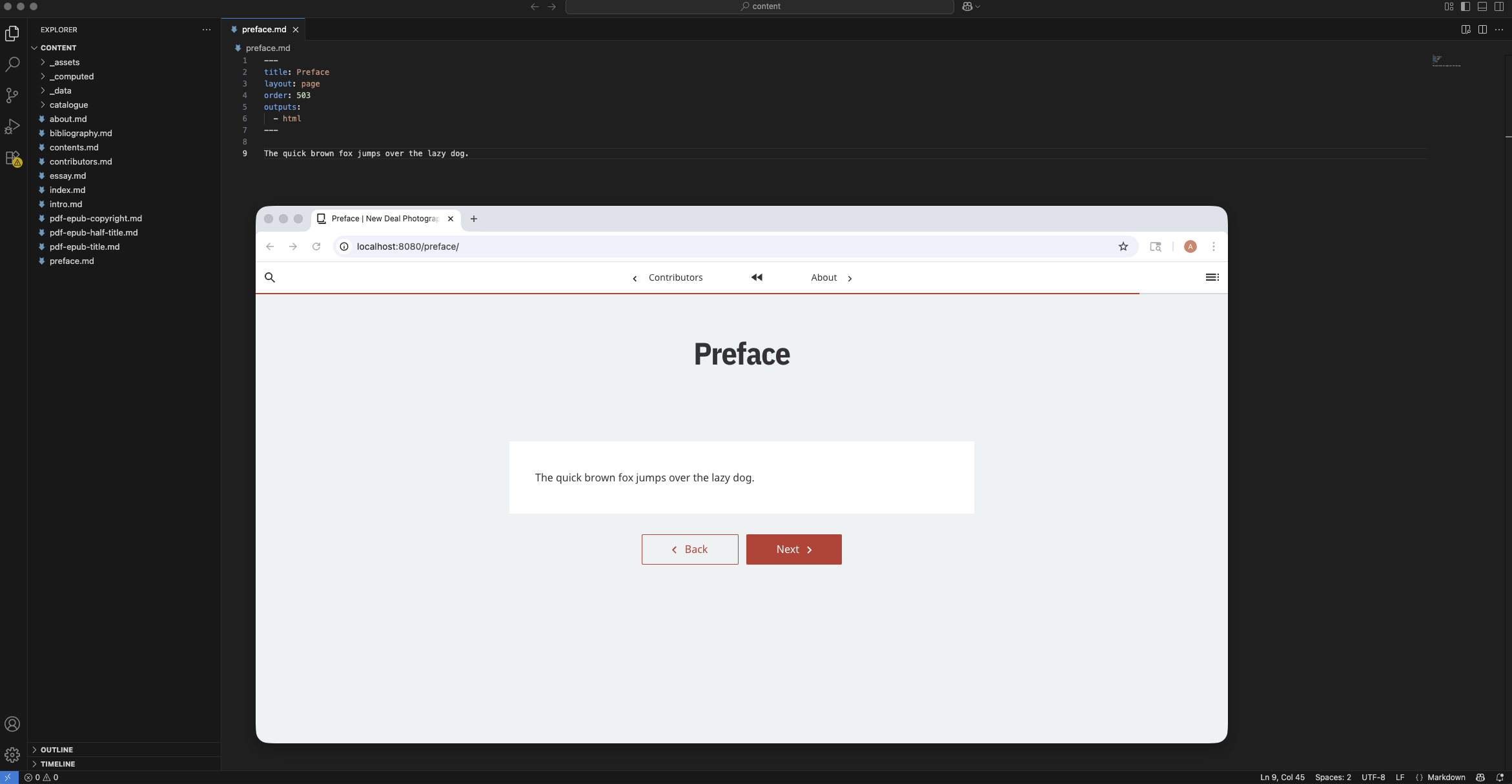
Task: Expand the OUTLINE section
Action: pos(56,749)
